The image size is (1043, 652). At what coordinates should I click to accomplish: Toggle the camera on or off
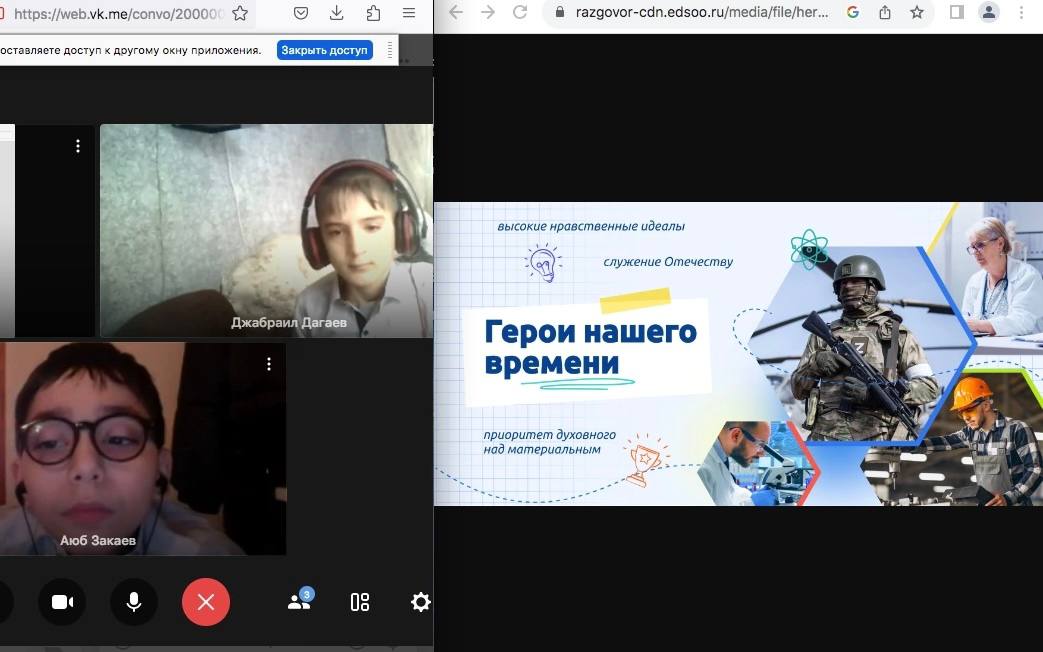[62, 602]
